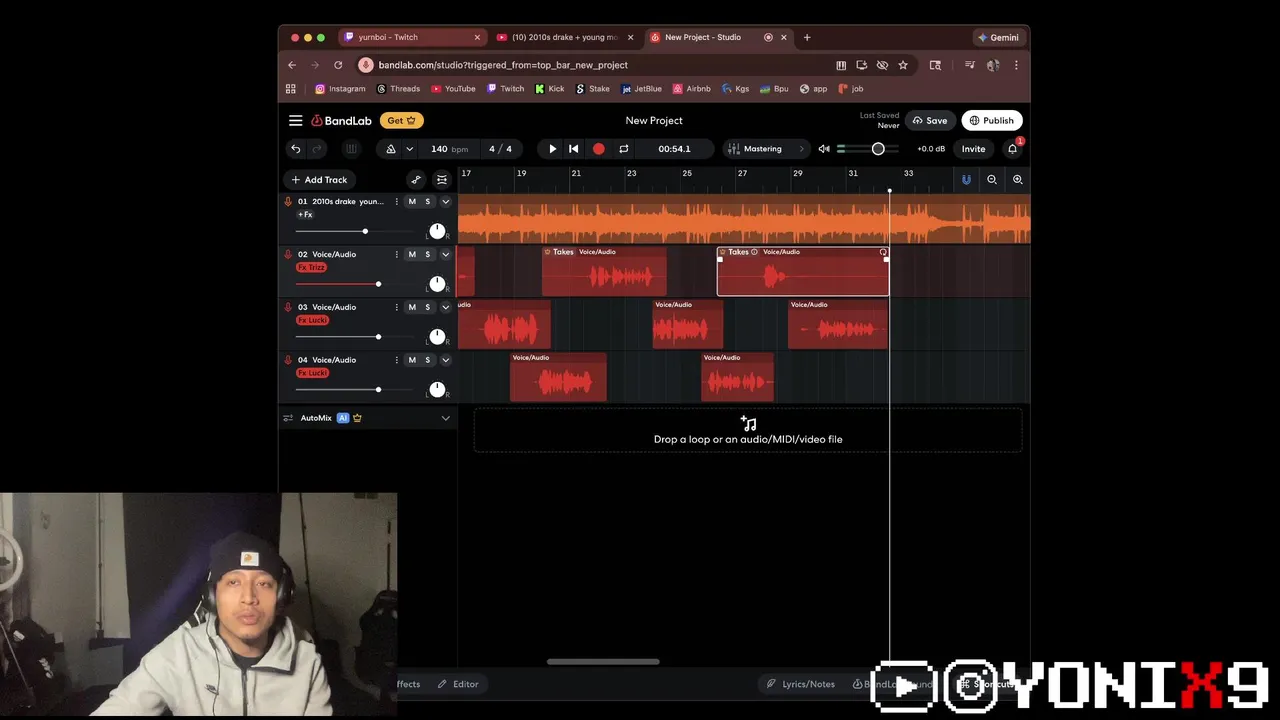Open the Editor tab
Image resolution: width=1280 pixels, height=720 pixels.
pos(458,684)
